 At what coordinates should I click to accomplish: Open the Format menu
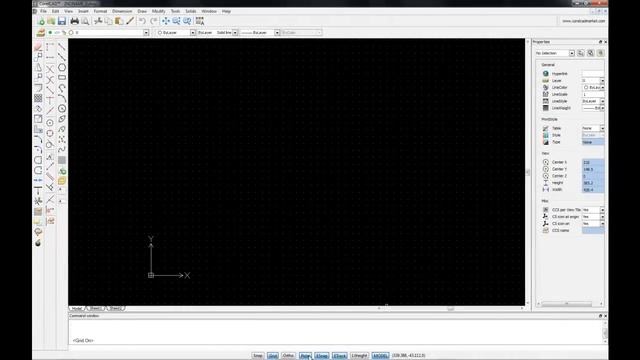click(100, 11)
